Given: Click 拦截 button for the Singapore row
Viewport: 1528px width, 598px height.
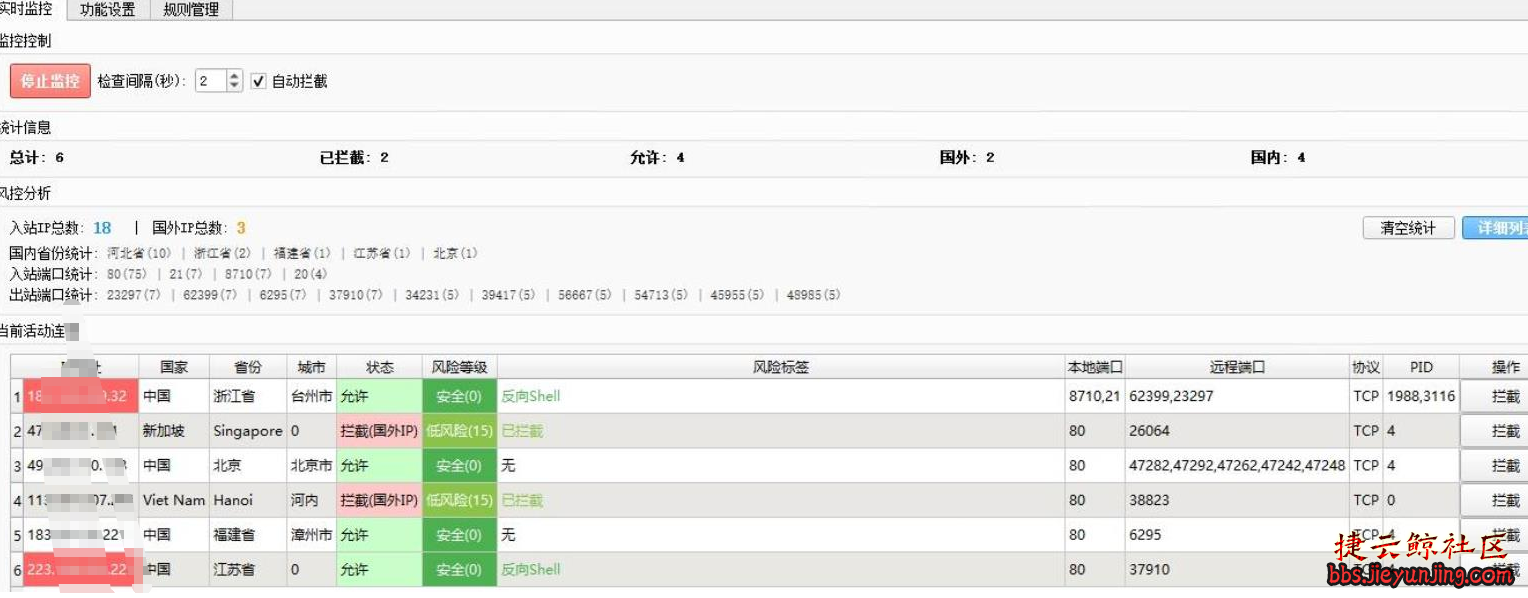Looking at the screenshot, I should [1494, 431].
